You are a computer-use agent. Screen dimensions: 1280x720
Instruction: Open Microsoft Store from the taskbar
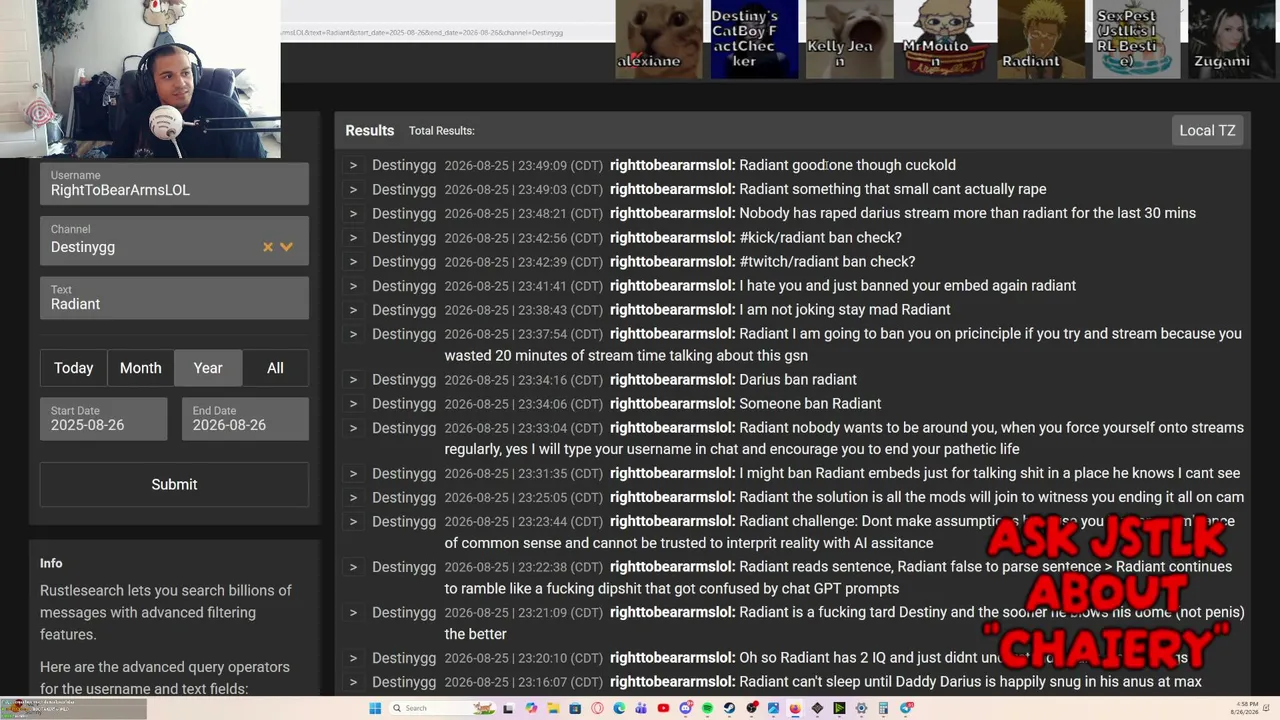[x=574, y=708]
